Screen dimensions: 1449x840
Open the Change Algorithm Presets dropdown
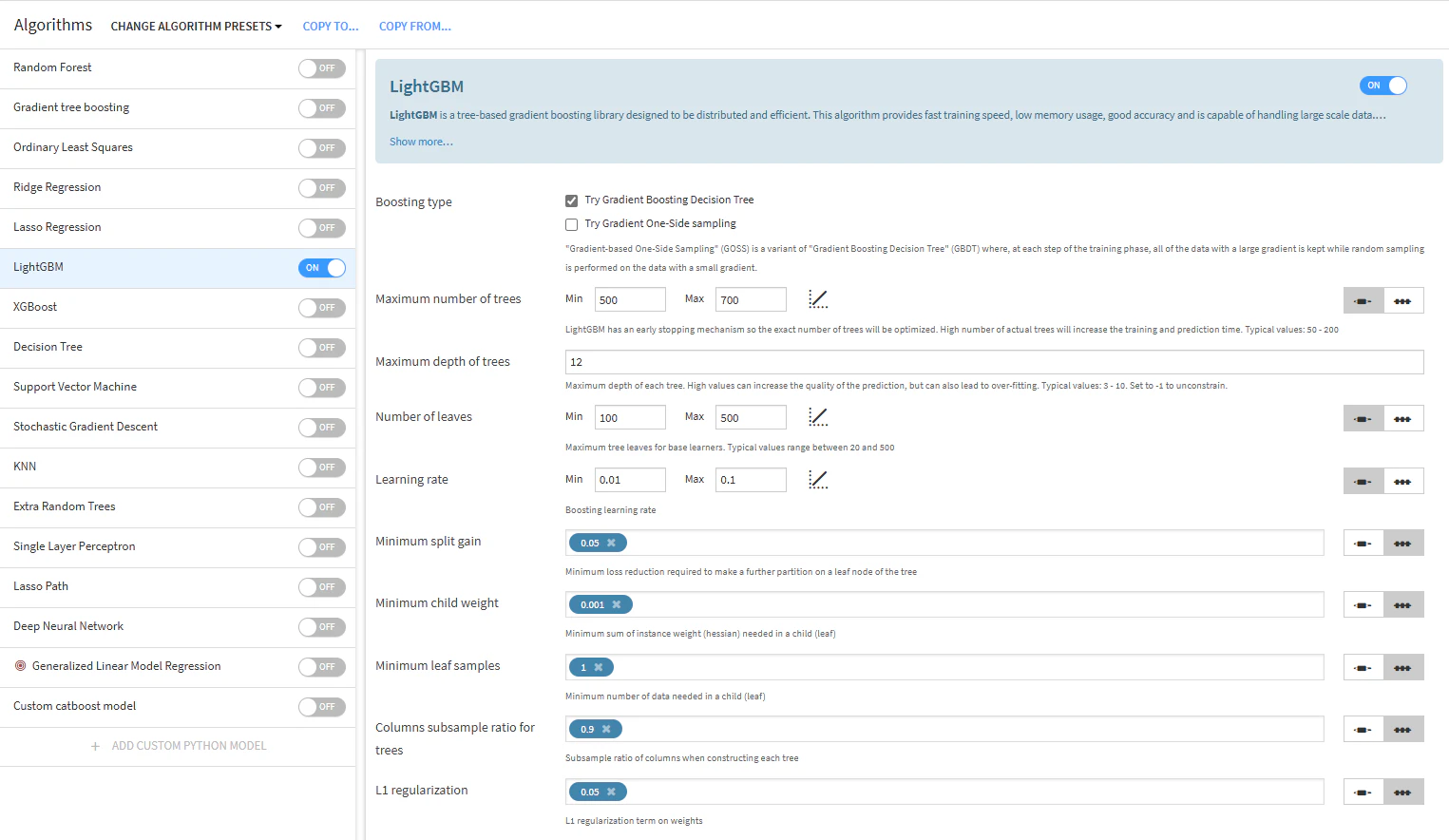196,26
